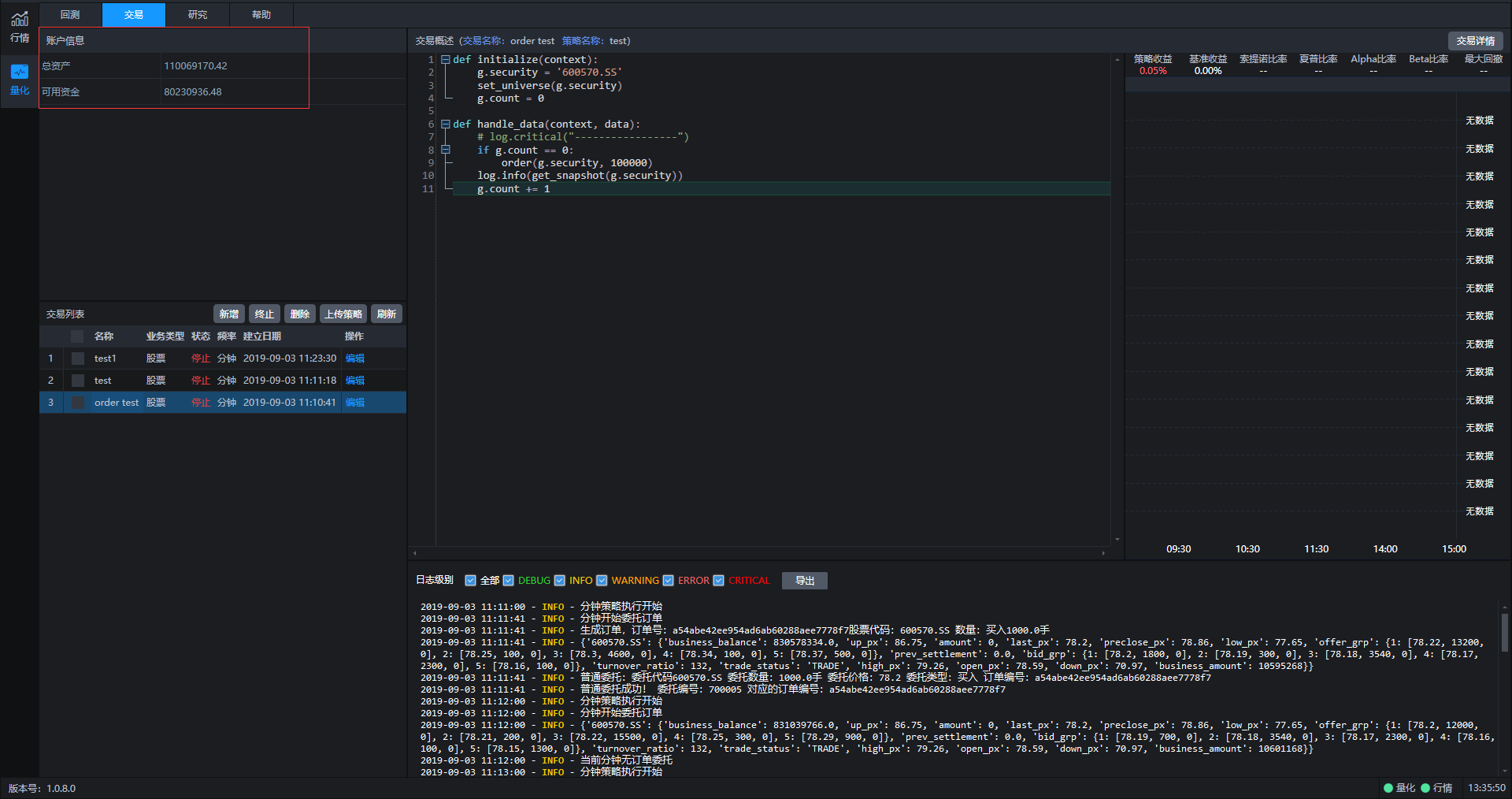Toggle the WARNING log filter checkbox

(602, 581)
